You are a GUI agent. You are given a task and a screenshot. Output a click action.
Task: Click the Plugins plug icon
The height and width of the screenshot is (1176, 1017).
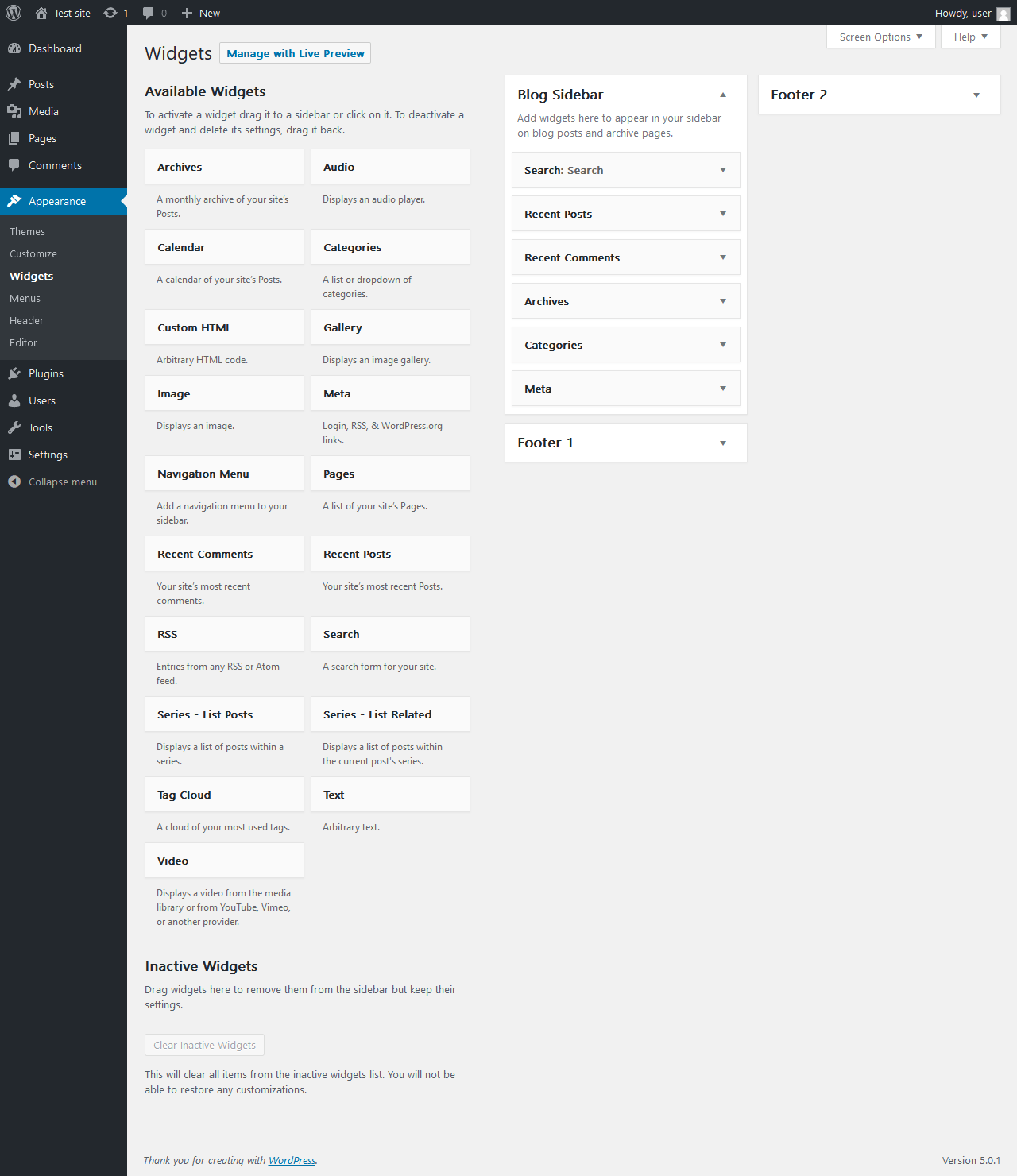[14, 373]
